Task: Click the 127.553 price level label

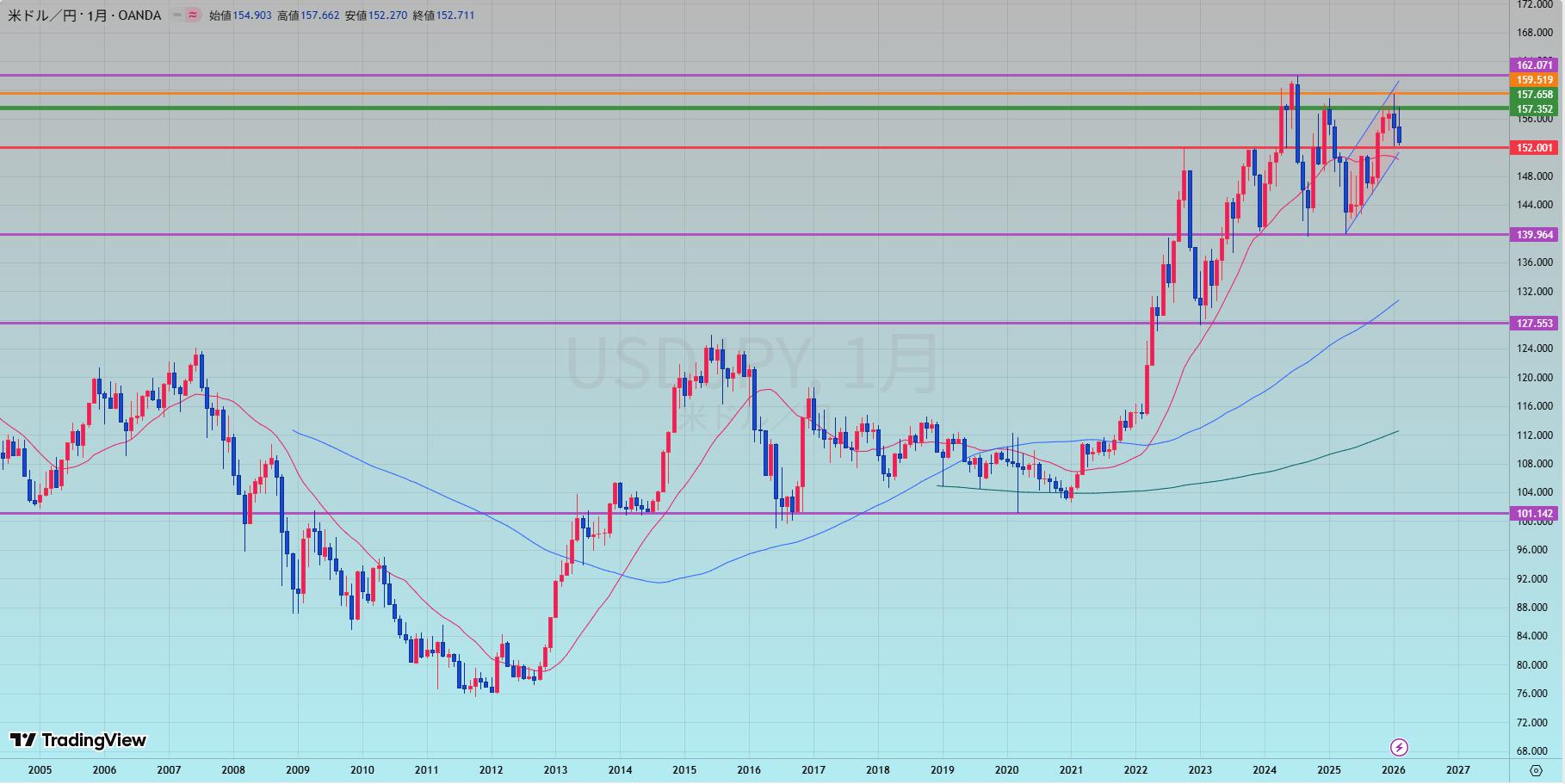Action: (1534, 324)
